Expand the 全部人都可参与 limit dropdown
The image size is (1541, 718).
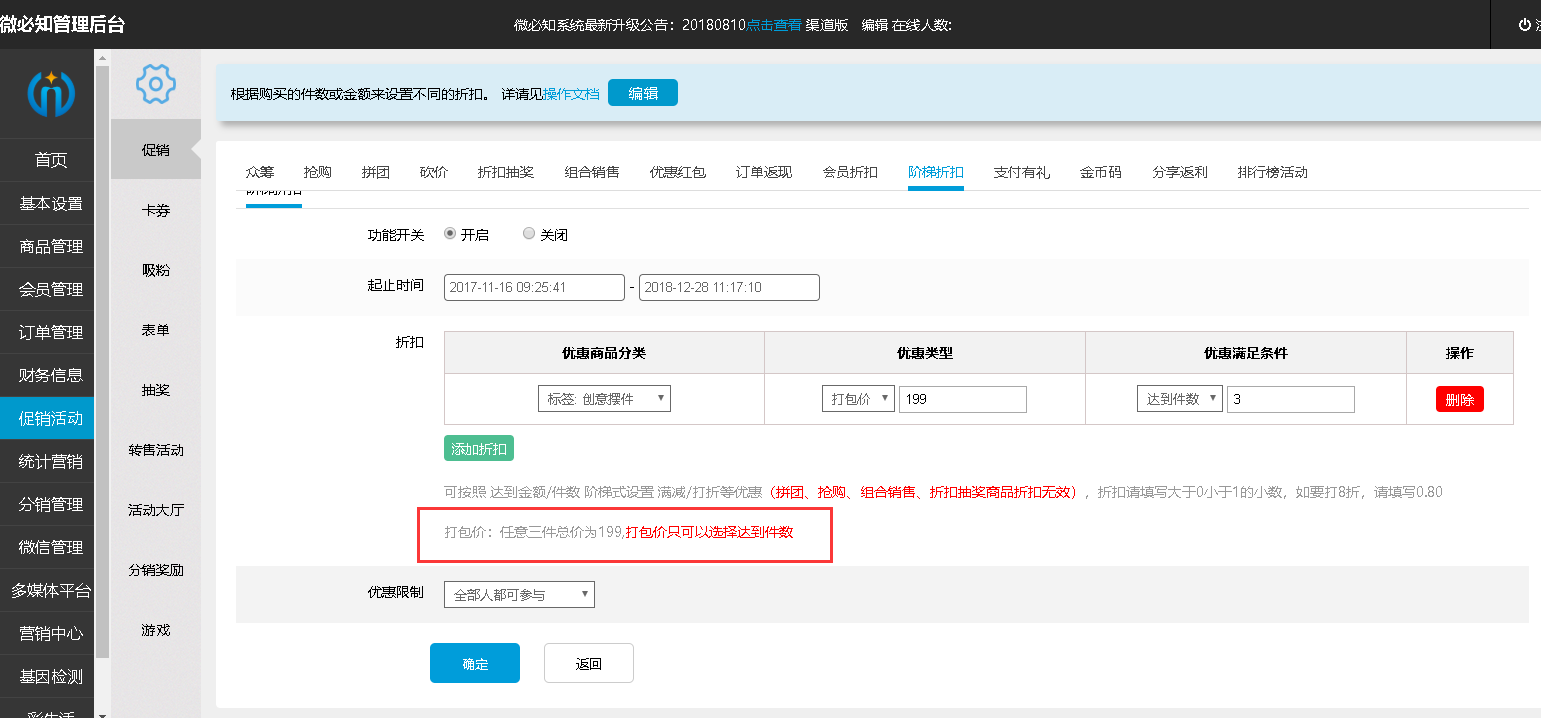point(519,595)
